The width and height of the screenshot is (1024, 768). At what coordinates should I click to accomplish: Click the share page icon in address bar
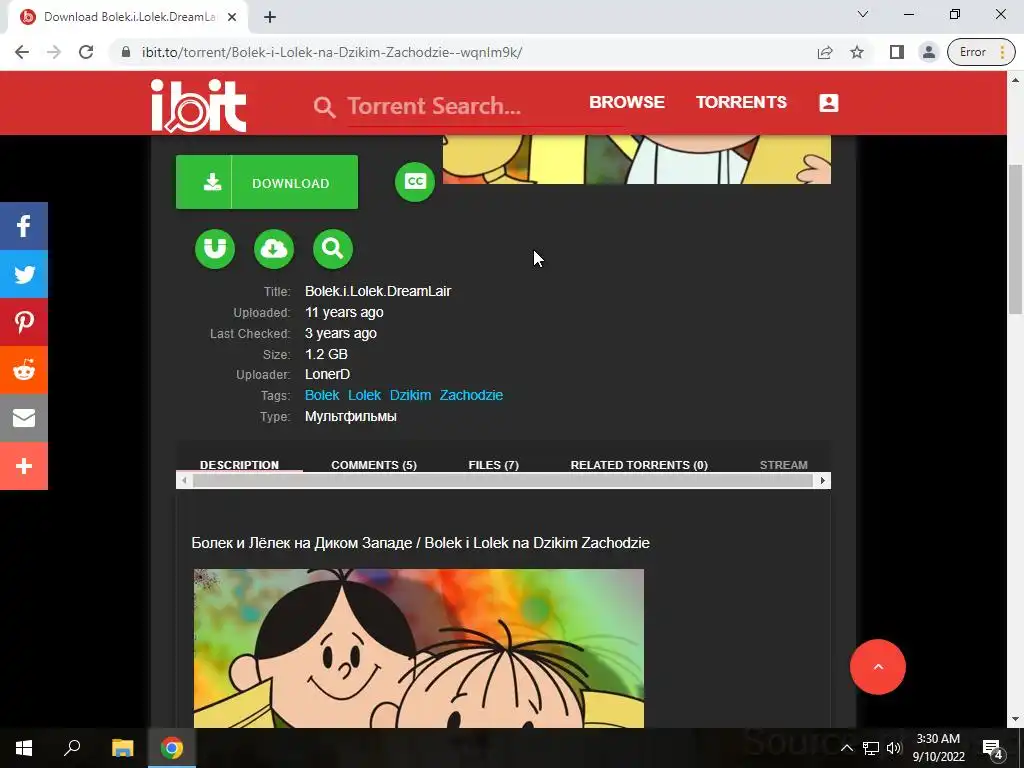[x=825, y=52]
